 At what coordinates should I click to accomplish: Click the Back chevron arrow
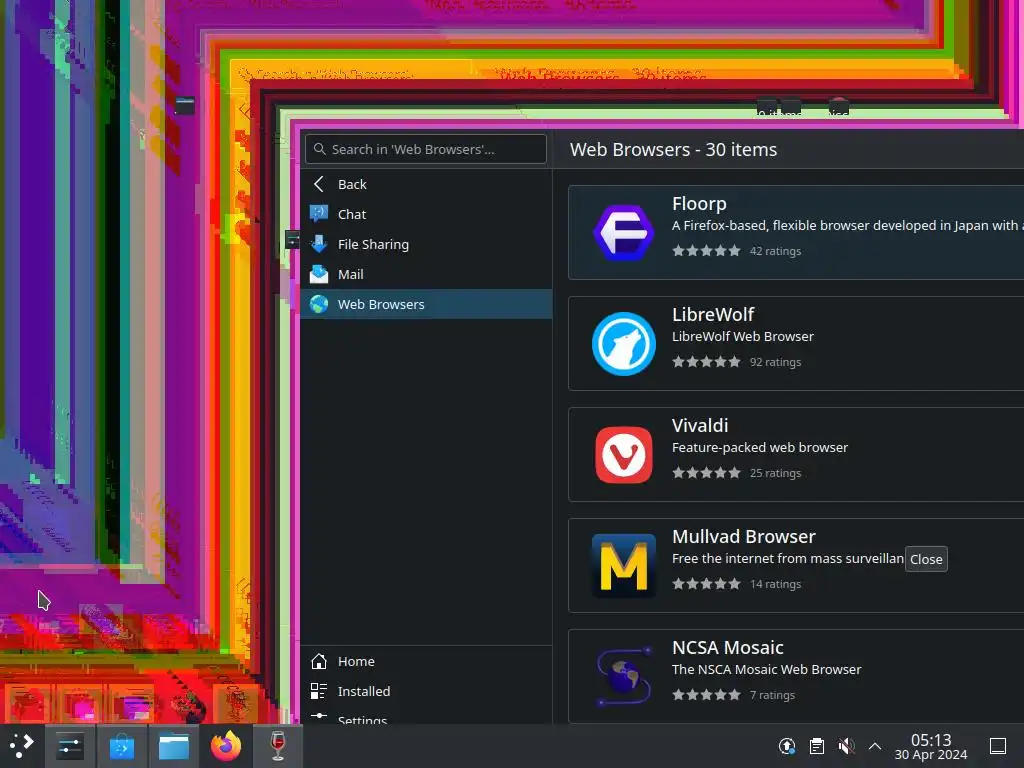pos(319,184)
